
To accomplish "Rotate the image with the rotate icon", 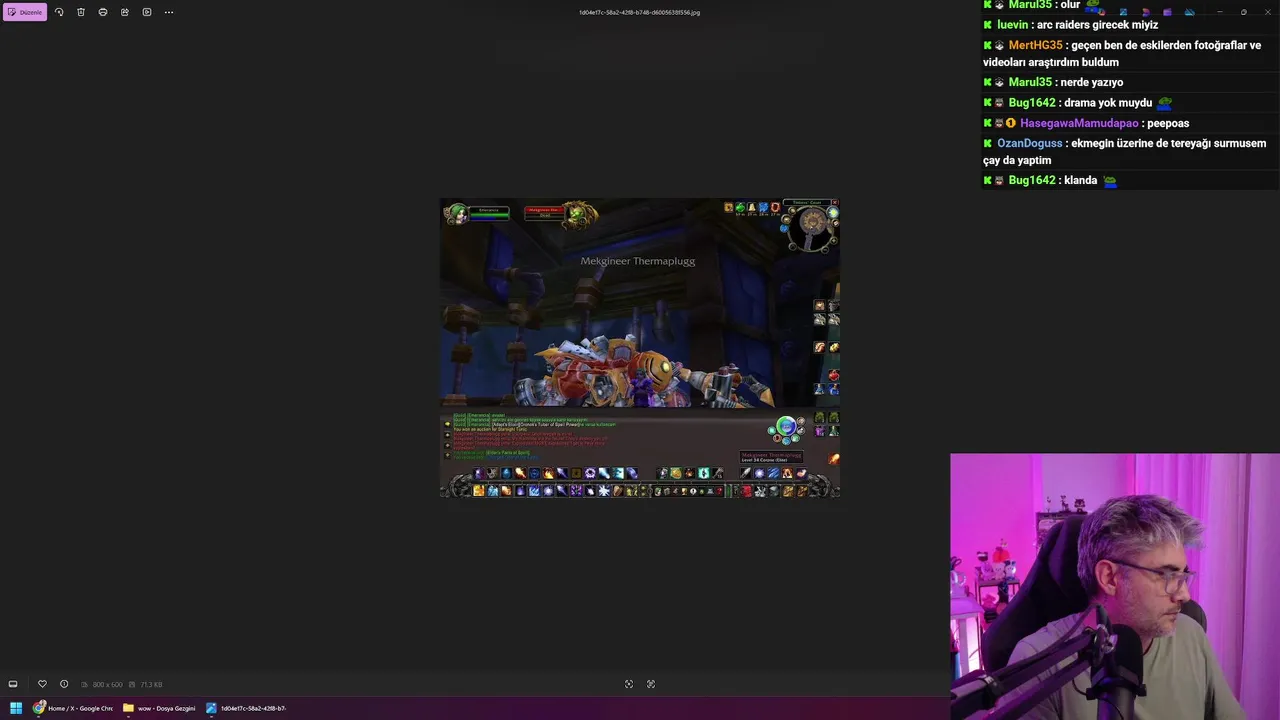I will (59, 12).
